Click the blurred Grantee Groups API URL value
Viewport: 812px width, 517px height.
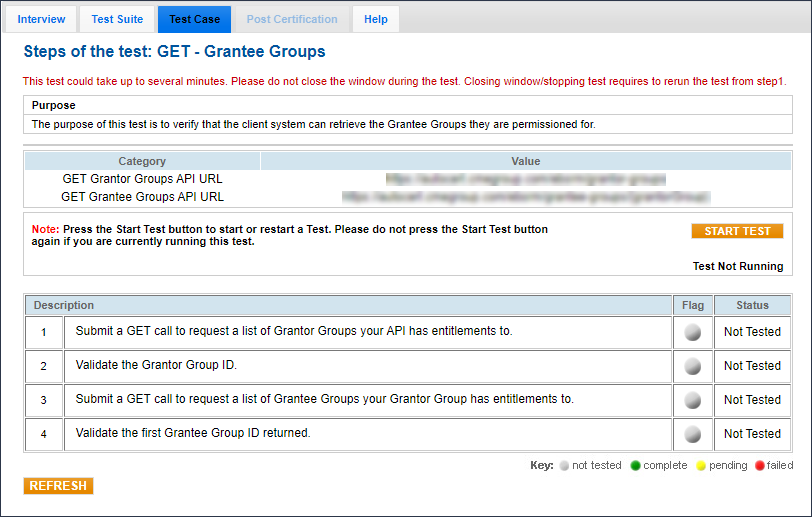click(x=525, y=197)
